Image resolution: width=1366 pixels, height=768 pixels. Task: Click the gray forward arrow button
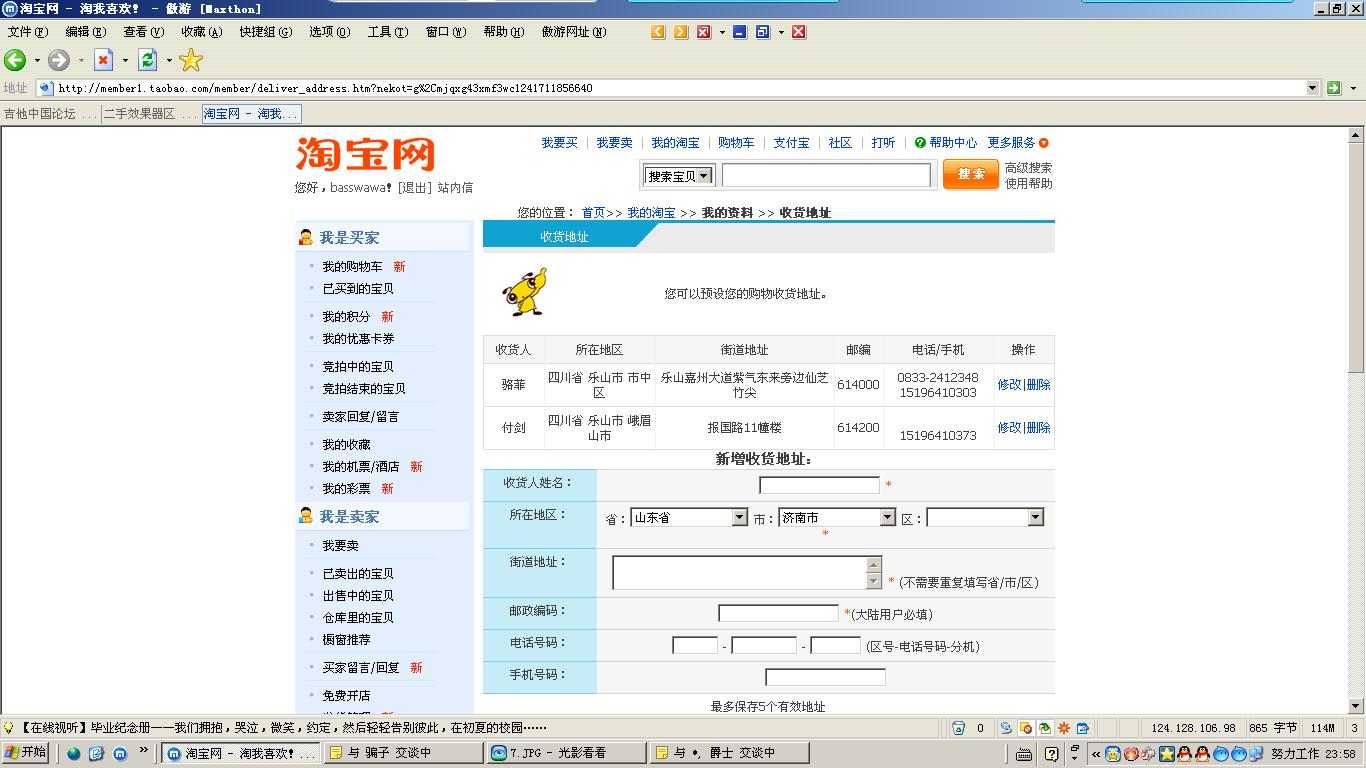coord(59,61)
